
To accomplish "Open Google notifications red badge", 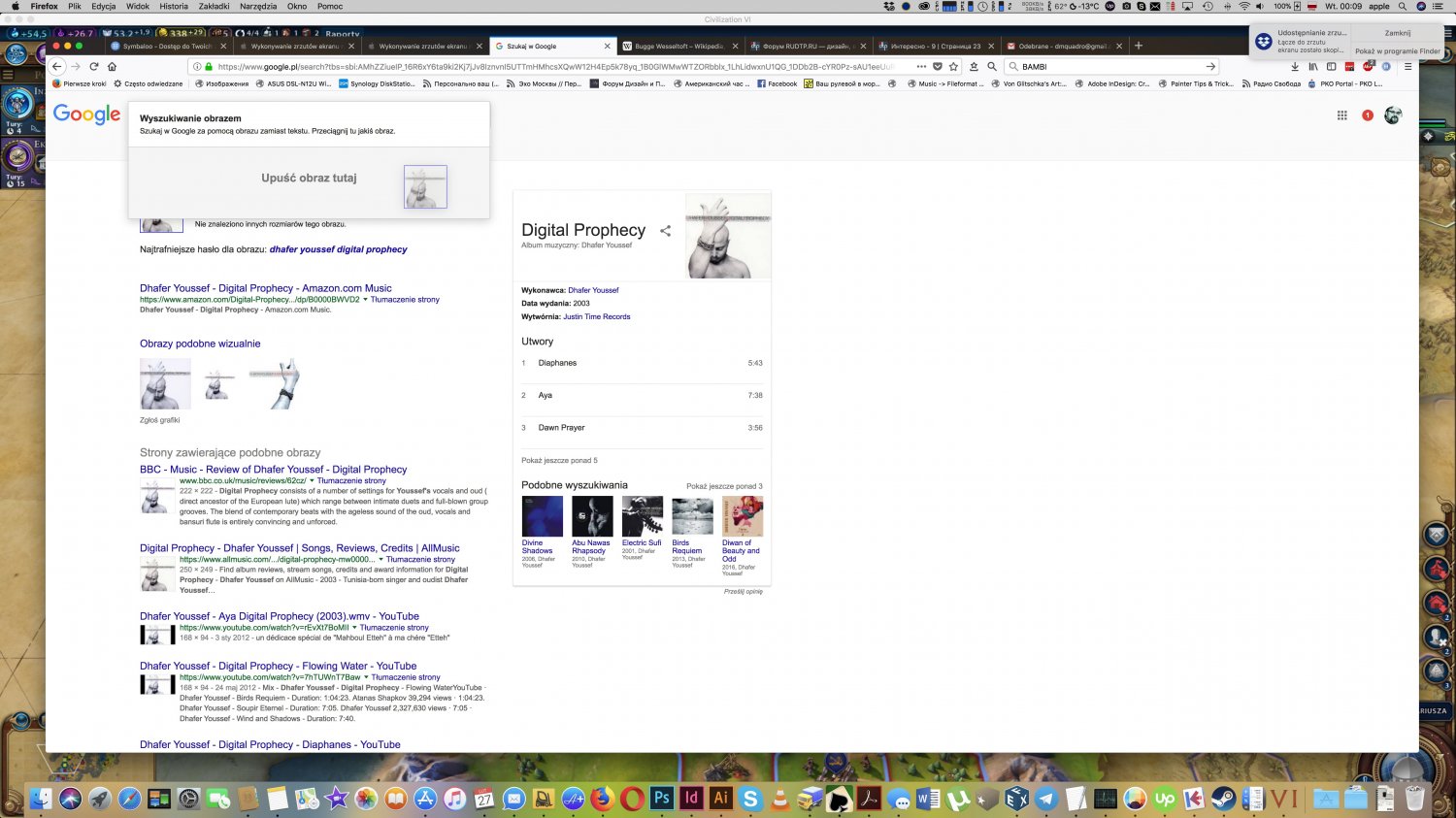I will [1368, 115].
